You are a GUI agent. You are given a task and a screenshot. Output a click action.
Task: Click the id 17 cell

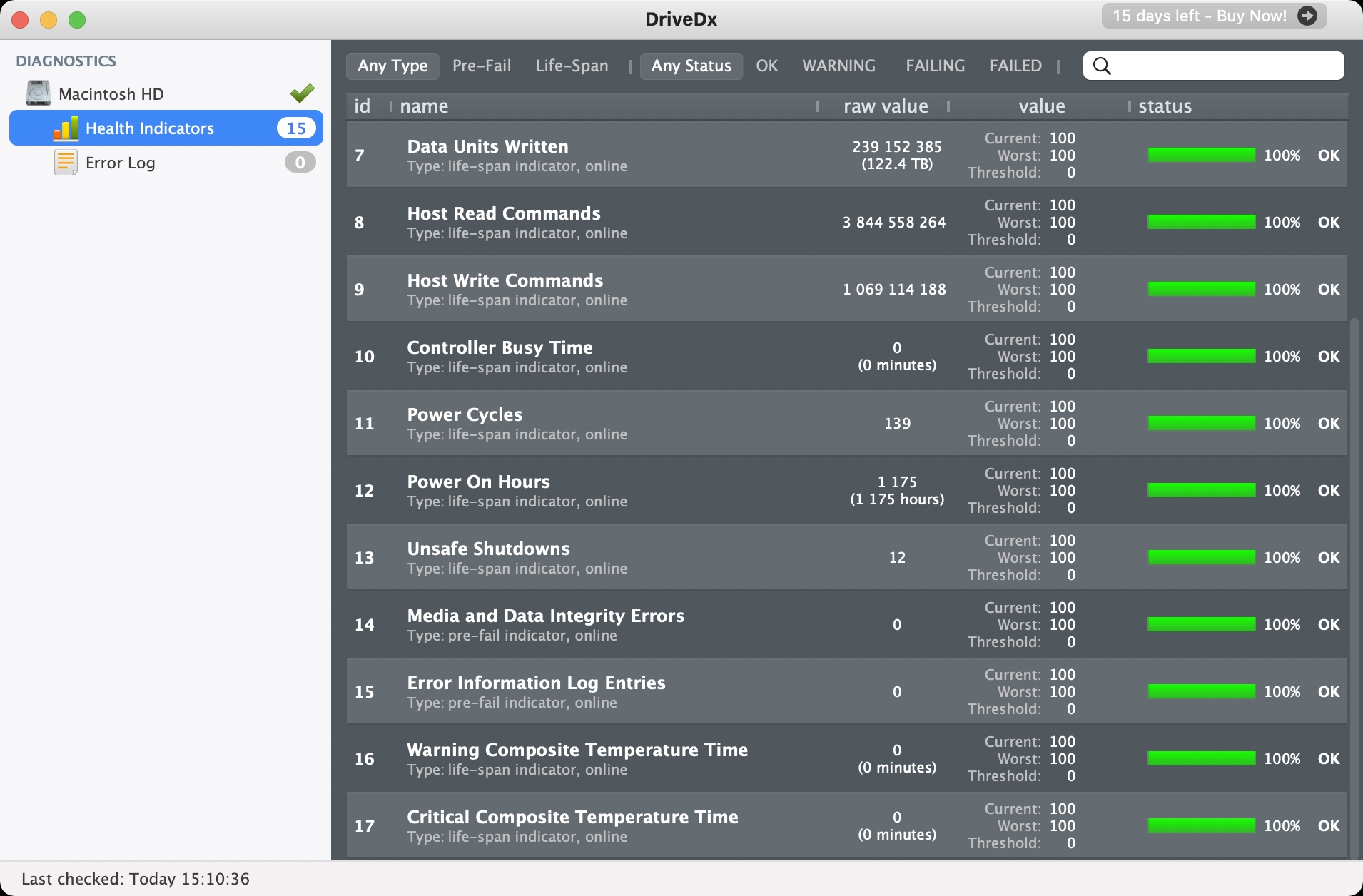click(x=364, y=825)
